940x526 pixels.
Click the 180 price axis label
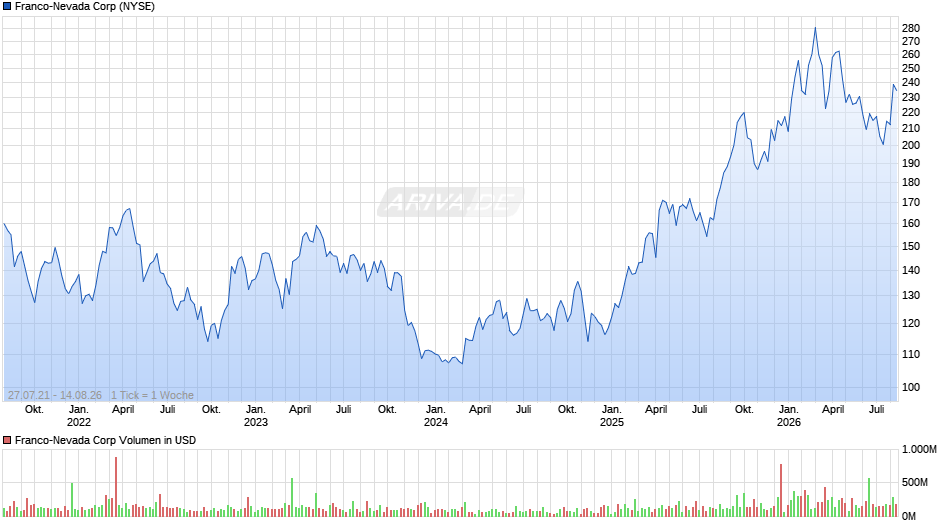point(911,182)
